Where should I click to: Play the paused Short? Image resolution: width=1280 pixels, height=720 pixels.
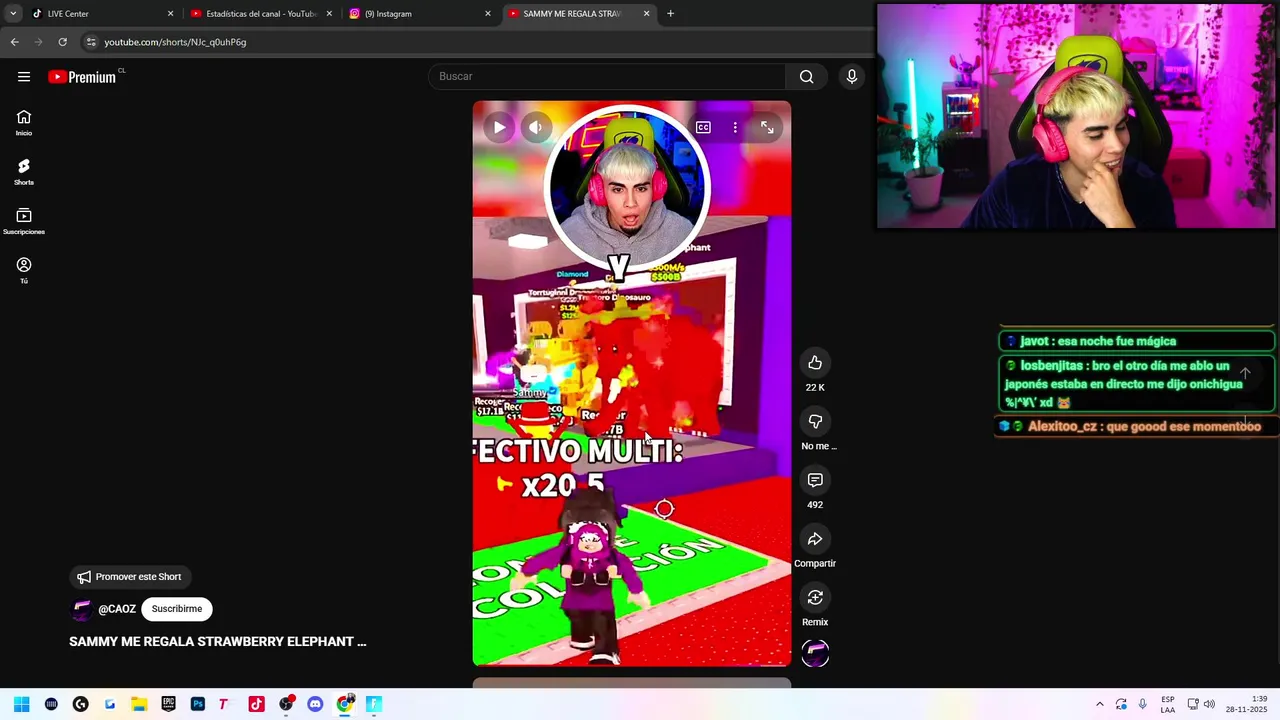coord(499,127)
